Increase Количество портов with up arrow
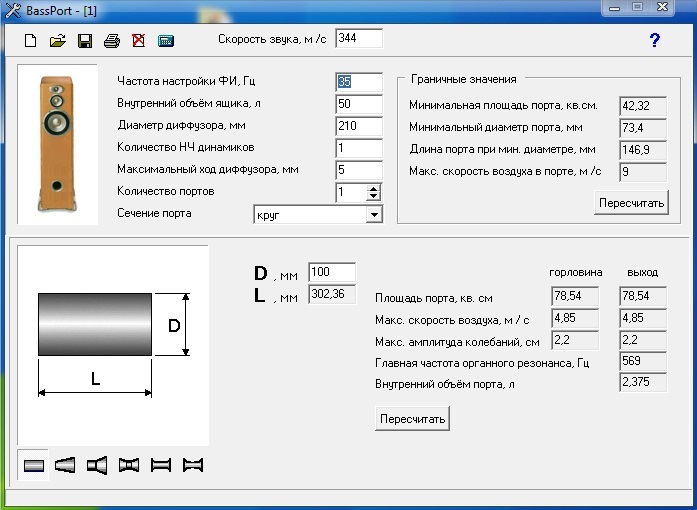The width and height of the screenshot is (697, 510). pyautogui.click(x=373, y=189)
